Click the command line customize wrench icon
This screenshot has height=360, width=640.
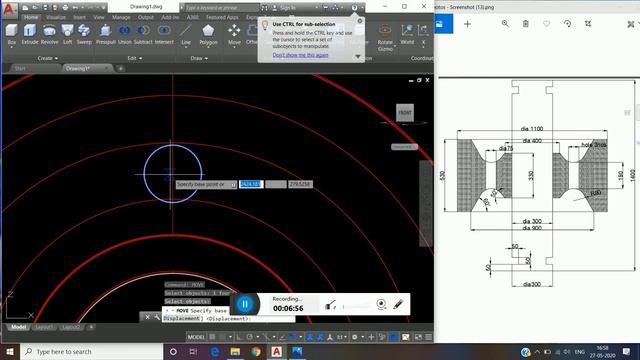click(x=157, y=317)
